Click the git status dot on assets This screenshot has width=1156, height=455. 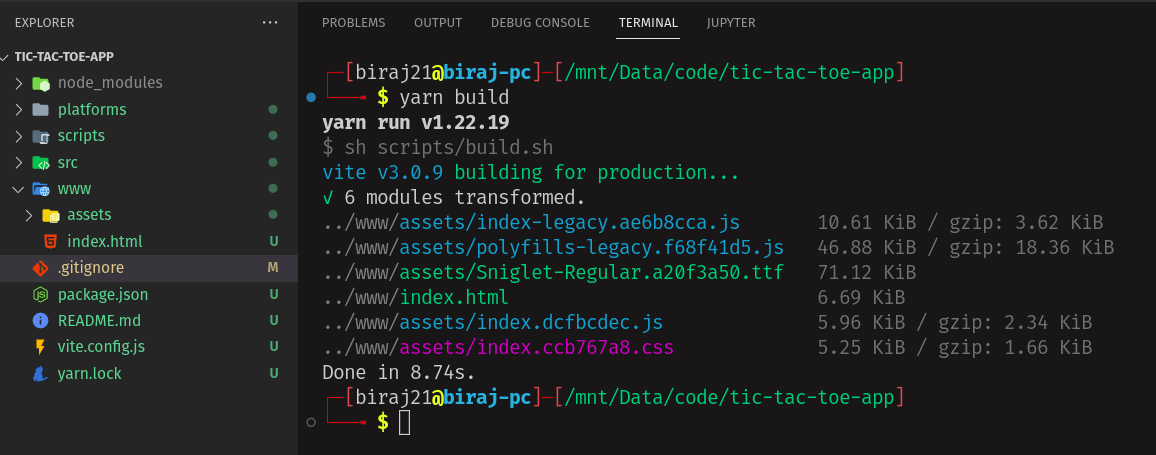point(273,215)
